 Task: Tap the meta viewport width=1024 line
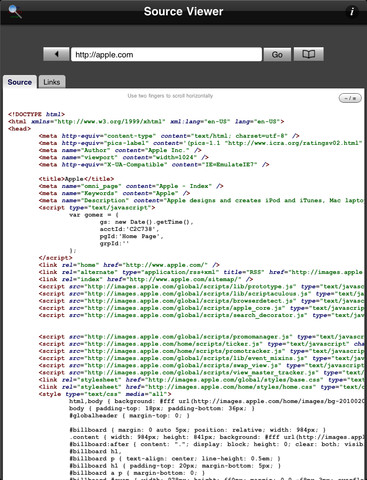coord(124,157)
